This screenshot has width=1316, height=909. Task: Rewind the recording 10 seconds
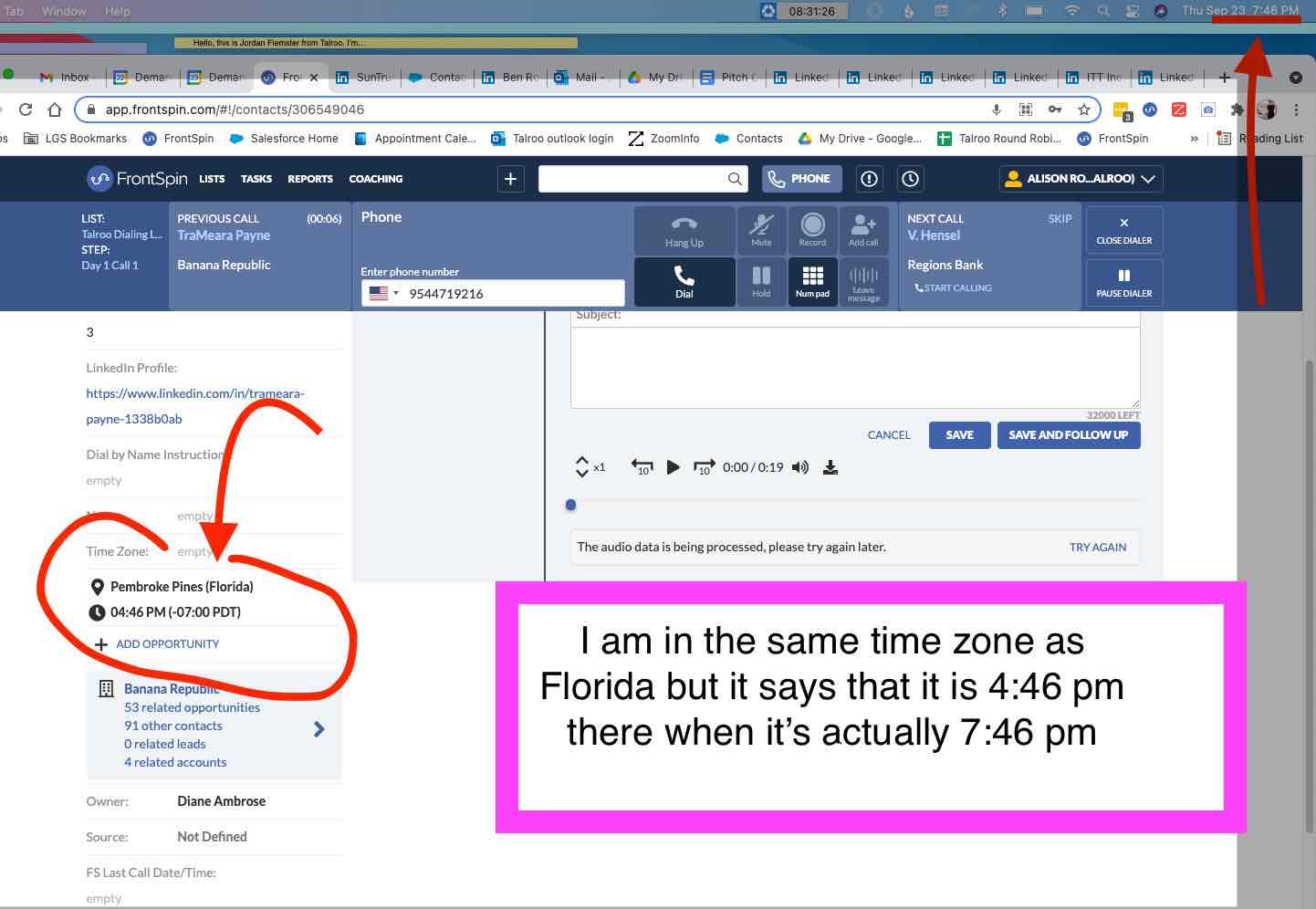(x=642, y=467)
